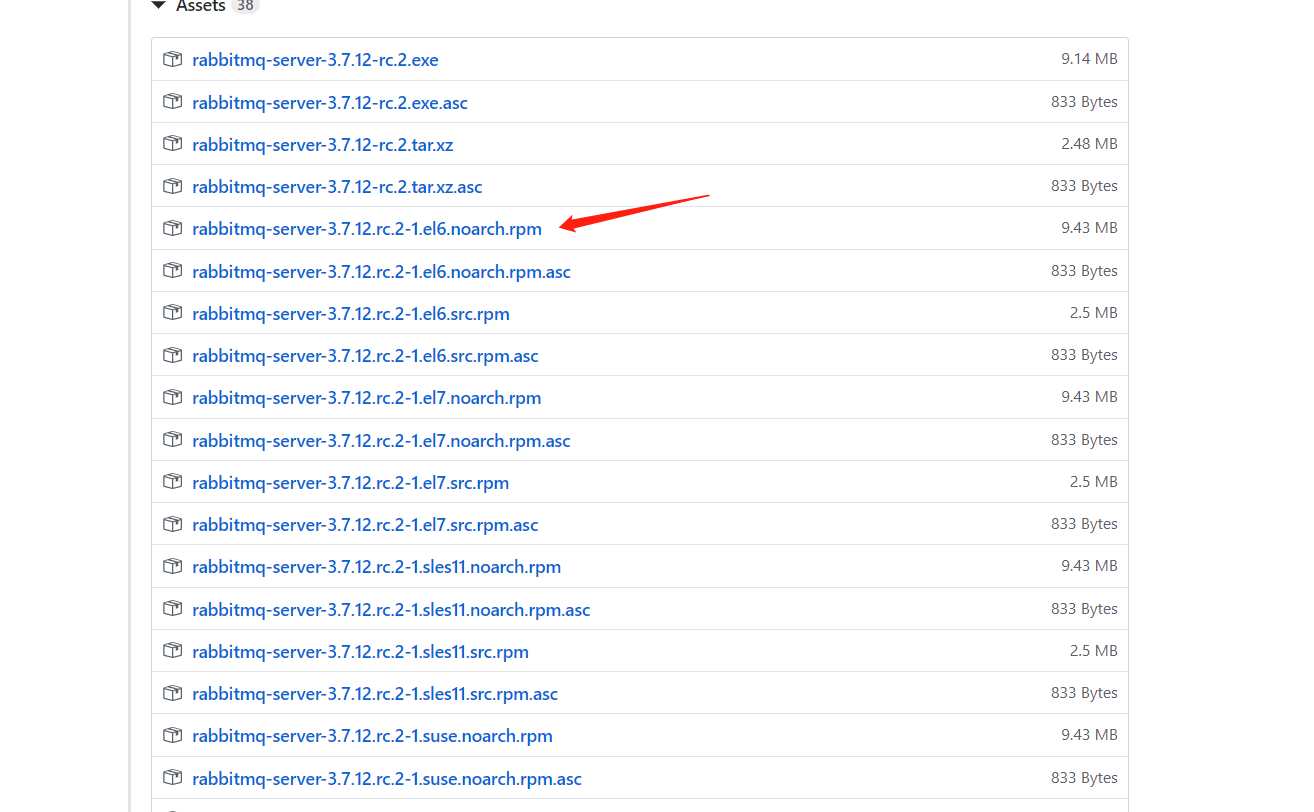Open the el6.noarch.rpm.asc signature link
Screen dimensions: 1314x812
click(x=381, y=272)
